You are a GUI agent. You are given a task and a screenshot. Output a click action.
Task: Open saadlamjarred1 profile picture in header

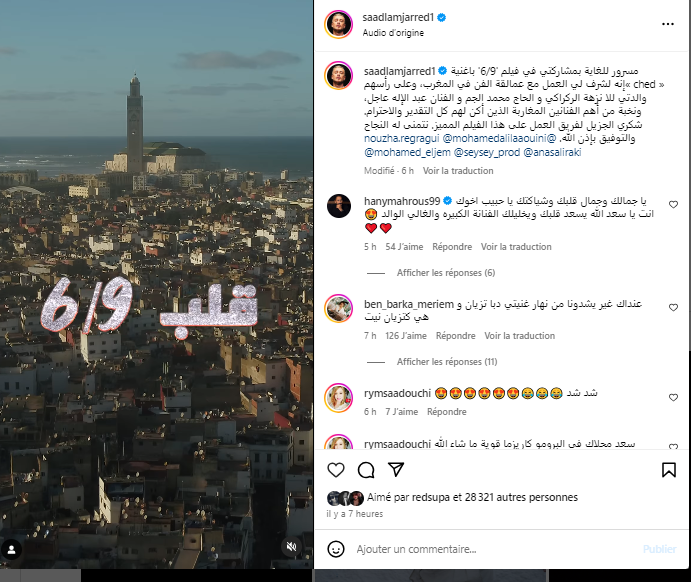[338, 24]
